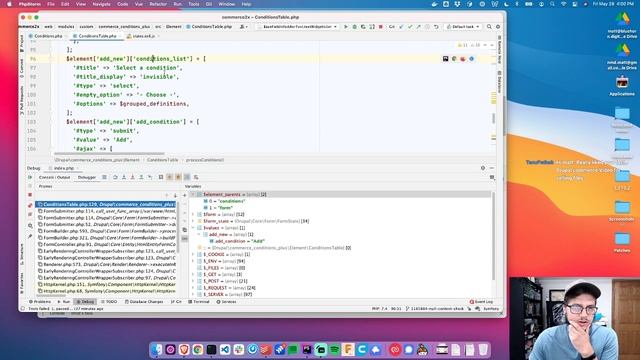Open the Services tool window button
Image resolution: width=640 pixels, height=360 pixels.
point(226,302)
